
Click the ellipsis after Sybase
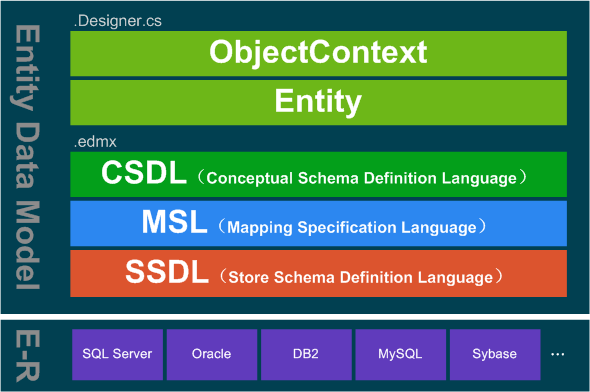point(557,354)
